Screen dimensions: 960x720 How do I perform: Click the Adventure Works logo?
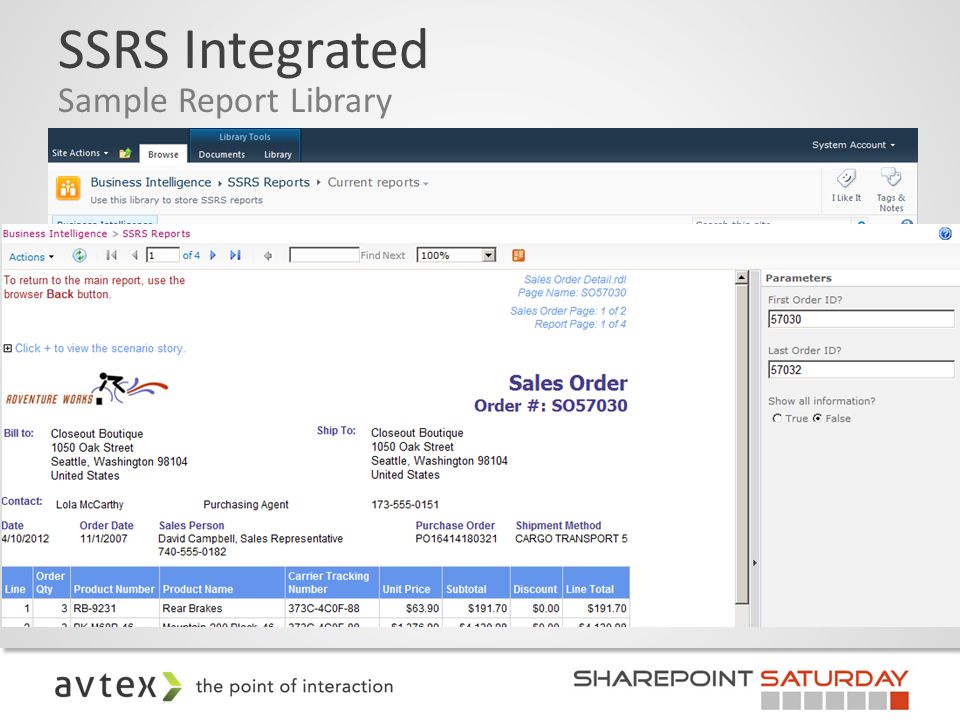click(x=86, y=389)
